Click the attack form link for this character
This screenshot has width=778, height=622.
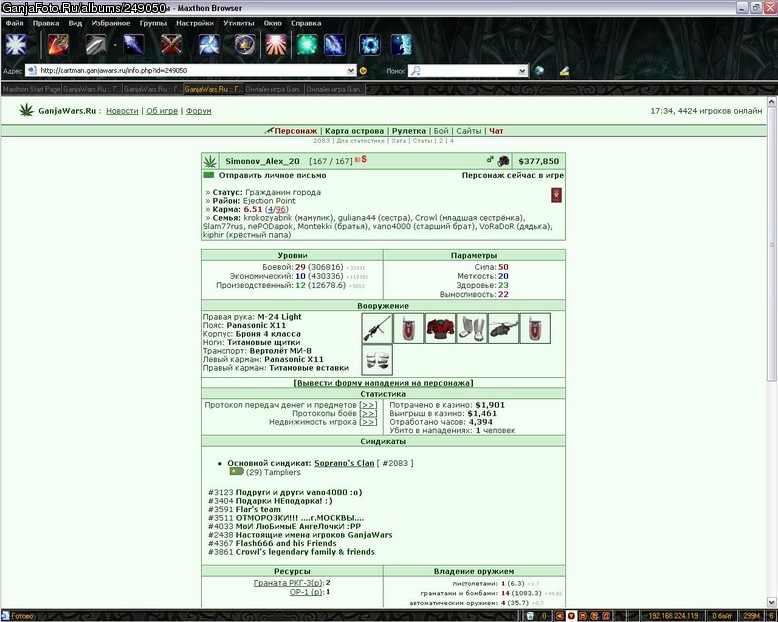coord(383,383)
